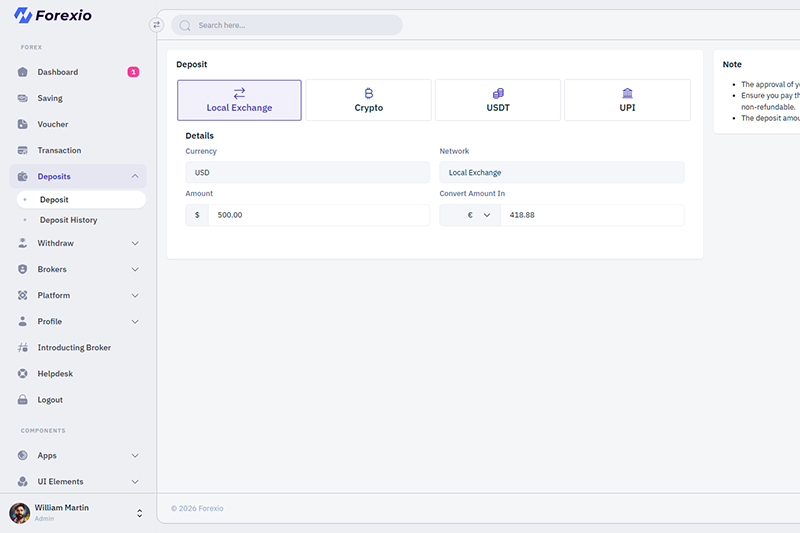Click the Helpdesk lifebuoy icon

(x=23, y=374)
